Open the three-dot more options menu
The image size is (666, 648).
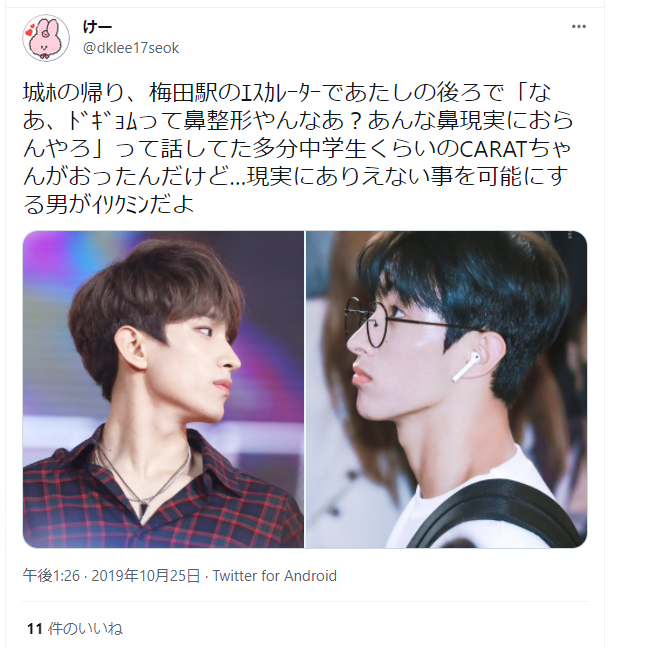[x=579, y=27]
